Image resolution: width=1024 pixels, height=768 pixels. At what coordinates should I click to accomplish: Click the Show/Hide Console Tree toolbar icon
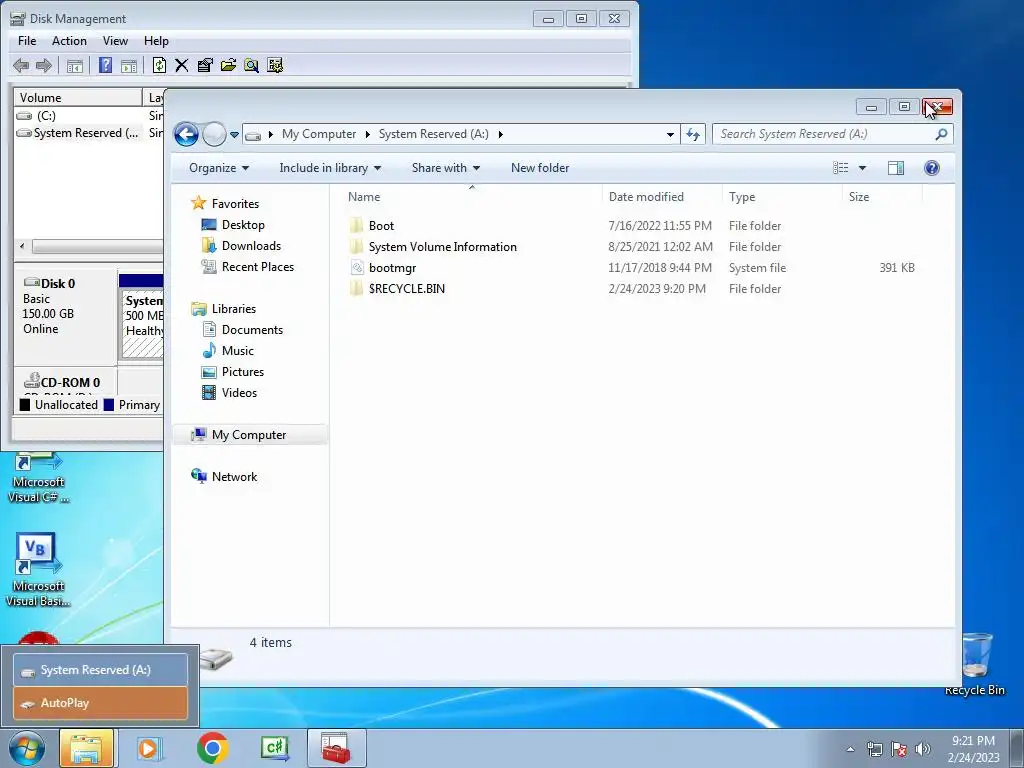click(74, 65)
